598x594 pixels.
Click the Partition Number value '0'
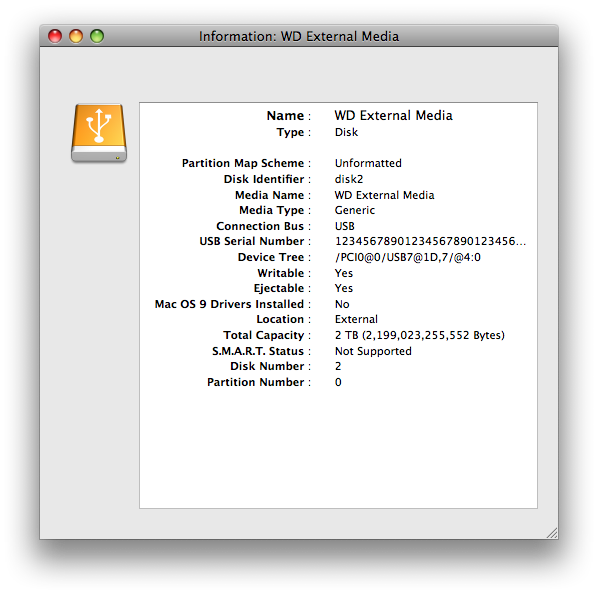[x=338, y=382]
